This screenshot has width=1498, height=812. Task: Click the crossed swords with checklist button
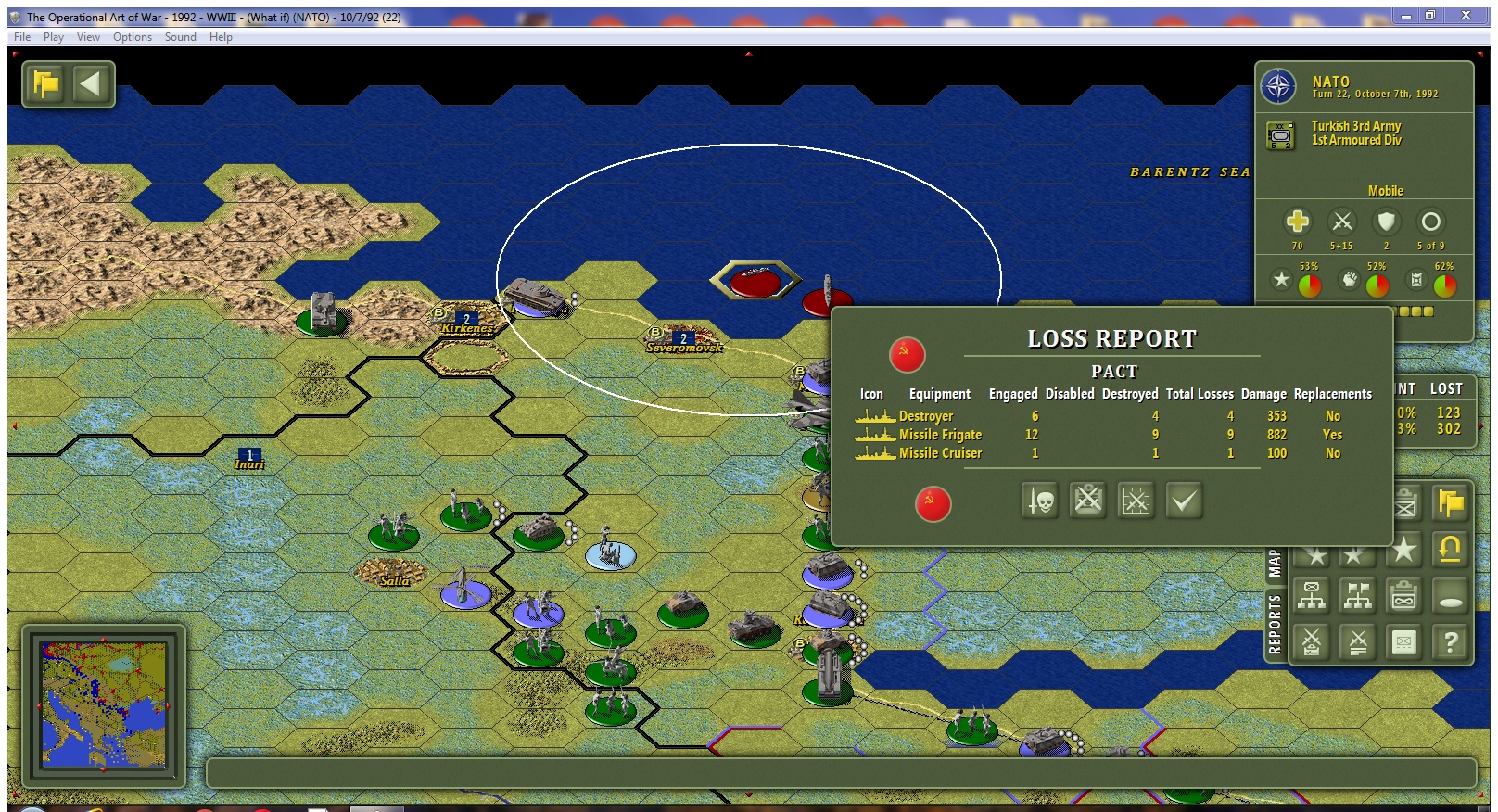1312,641
